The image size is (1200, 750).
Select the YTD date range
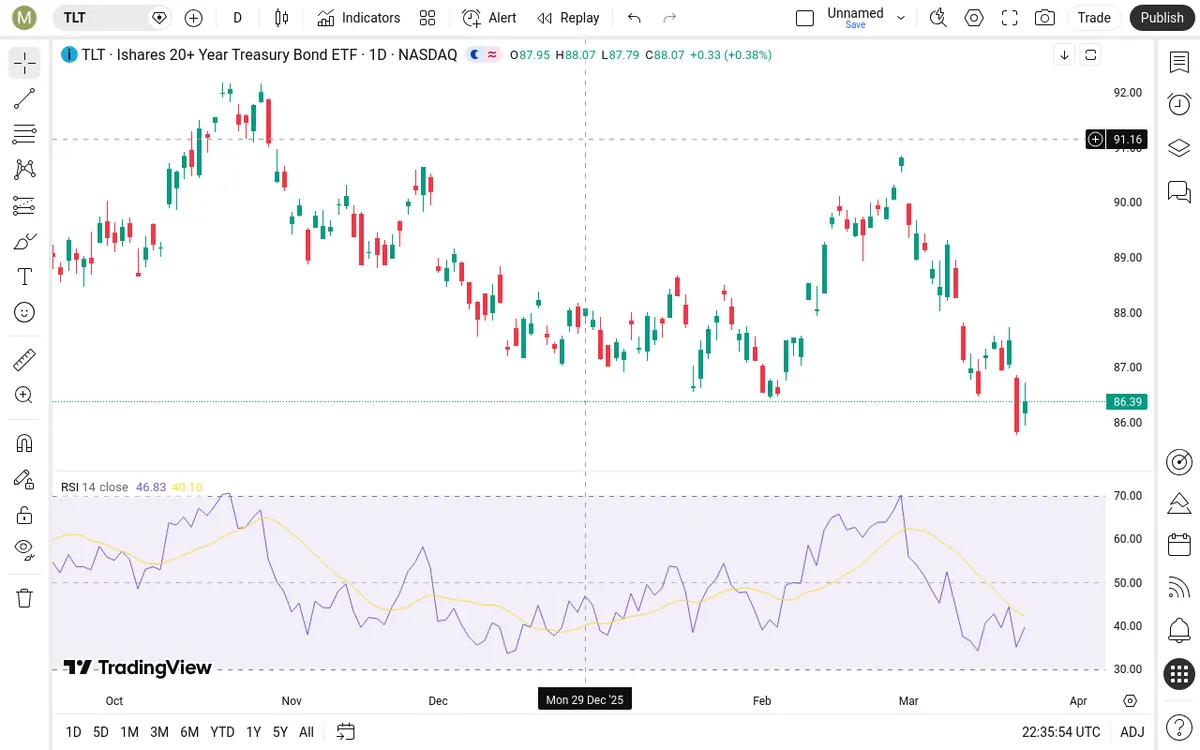(x=222, y=732)
